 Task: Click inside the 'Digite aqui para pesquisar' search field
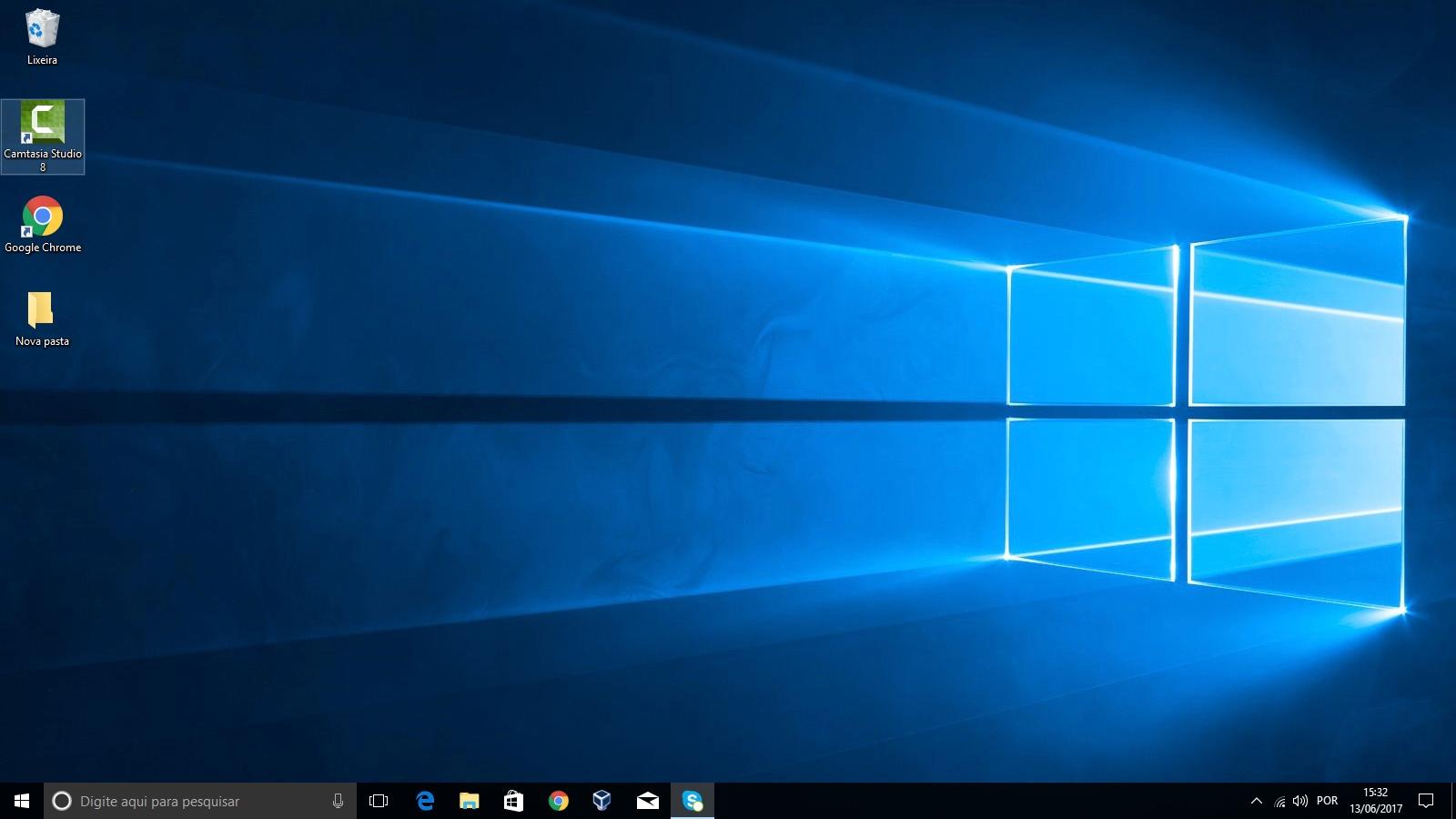182,801
